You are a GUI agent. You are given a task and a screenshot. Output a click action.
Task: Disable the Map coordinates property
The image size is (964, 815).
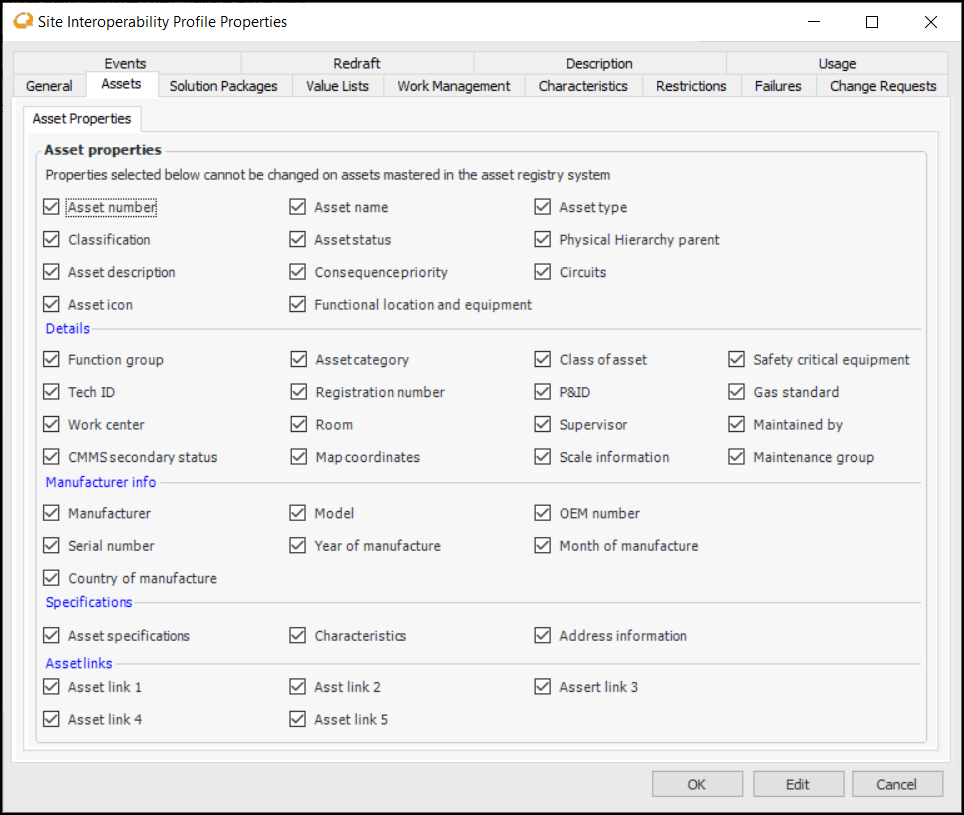[x=298, y=457]
